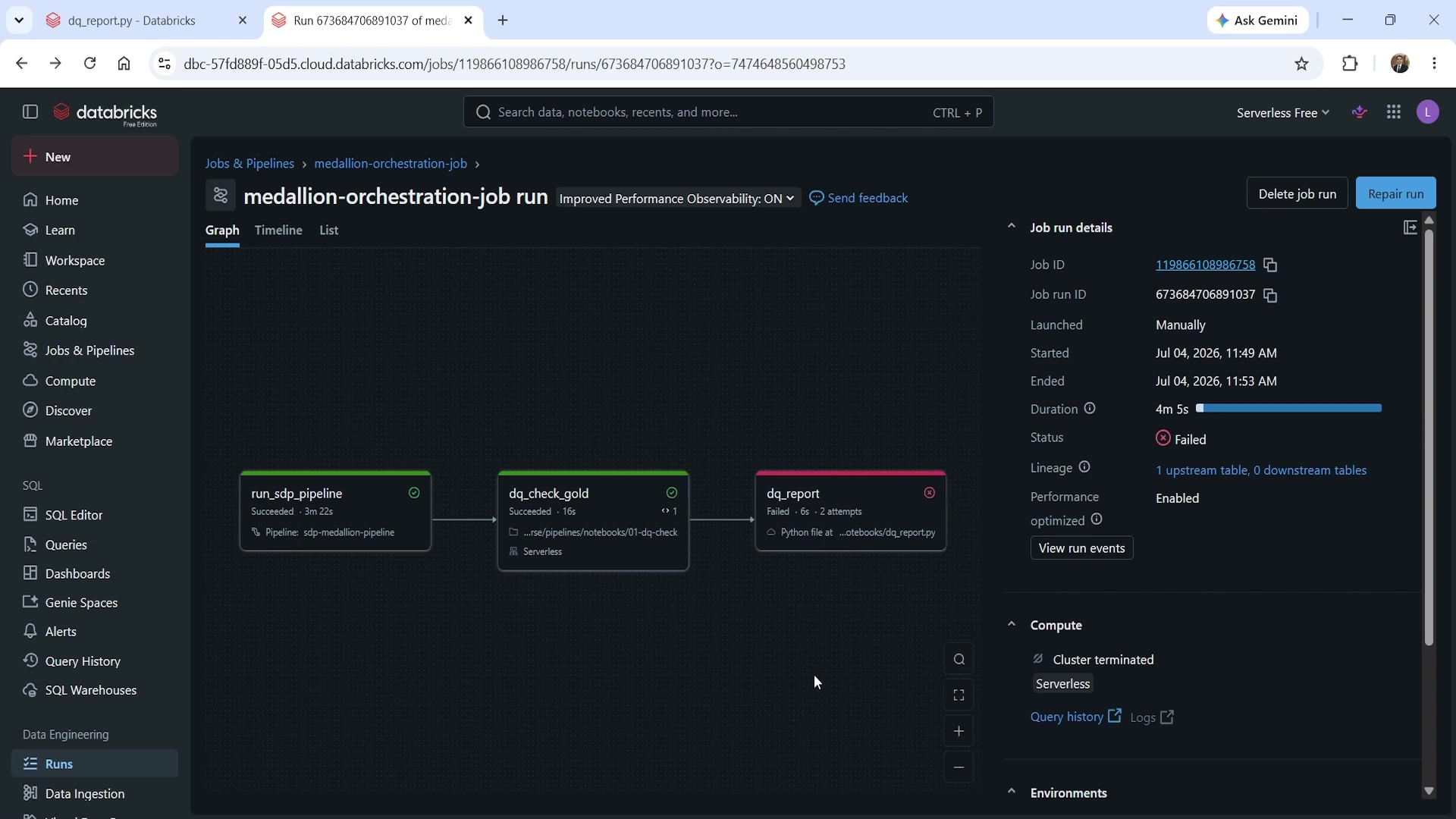Image resolution: width=1456 pixels, height=819 pixels.
Task: Click View run events button
Action: pyautogui.click(x=1081, y=548)
